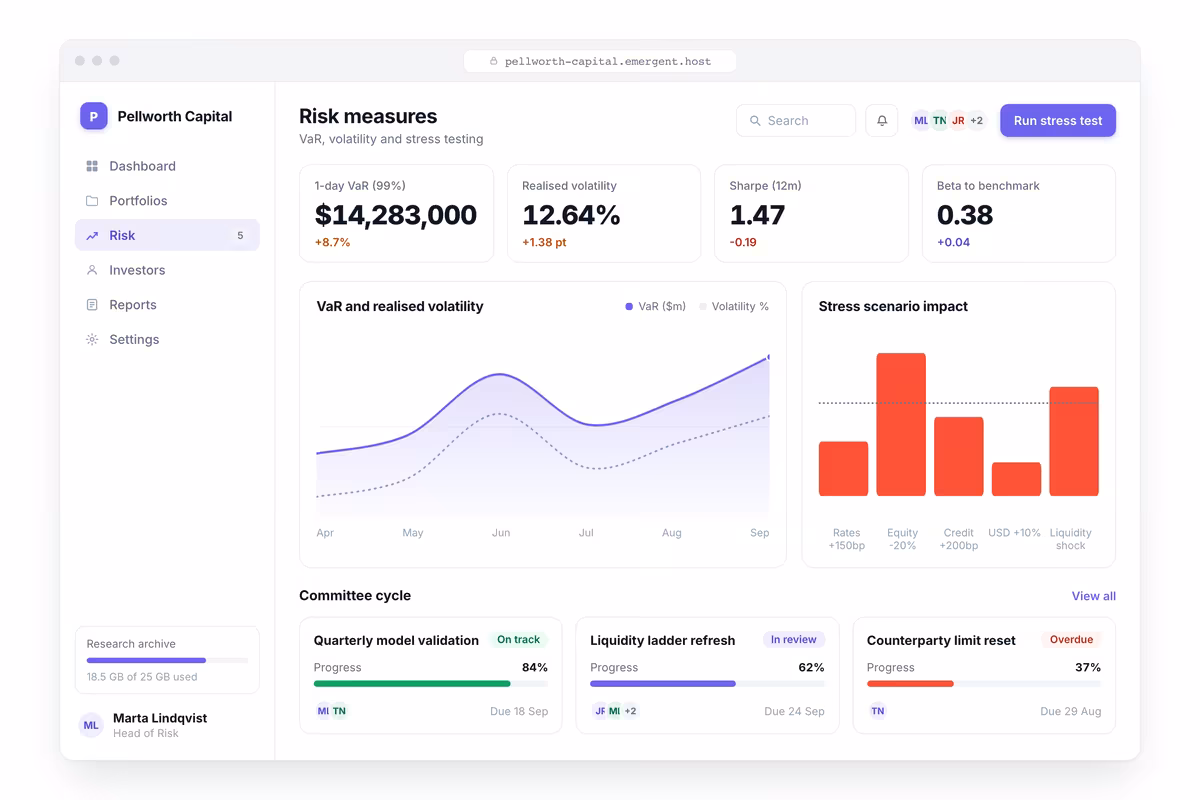The image size is (1200, 800).
Task: Open the Counterparty limit reset card
Action: 984,675
